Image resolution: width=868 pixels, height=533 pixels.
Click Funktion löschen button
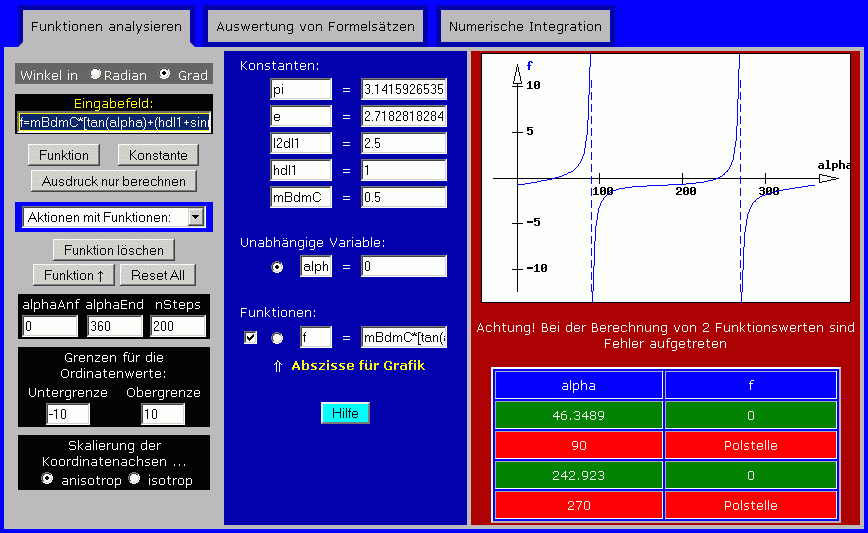point(113,250)
